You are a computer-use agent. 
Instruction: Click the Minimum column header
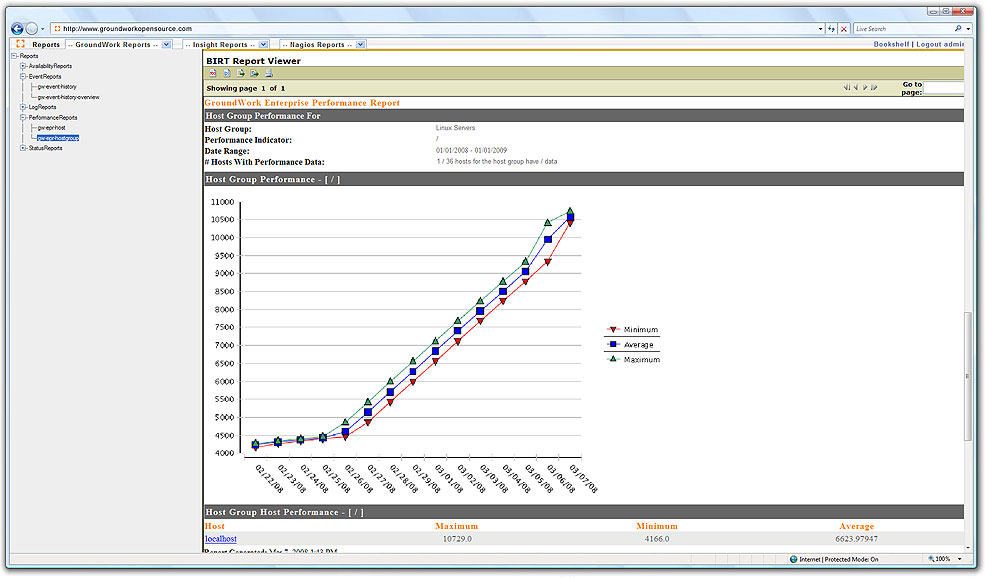point(656,526)
